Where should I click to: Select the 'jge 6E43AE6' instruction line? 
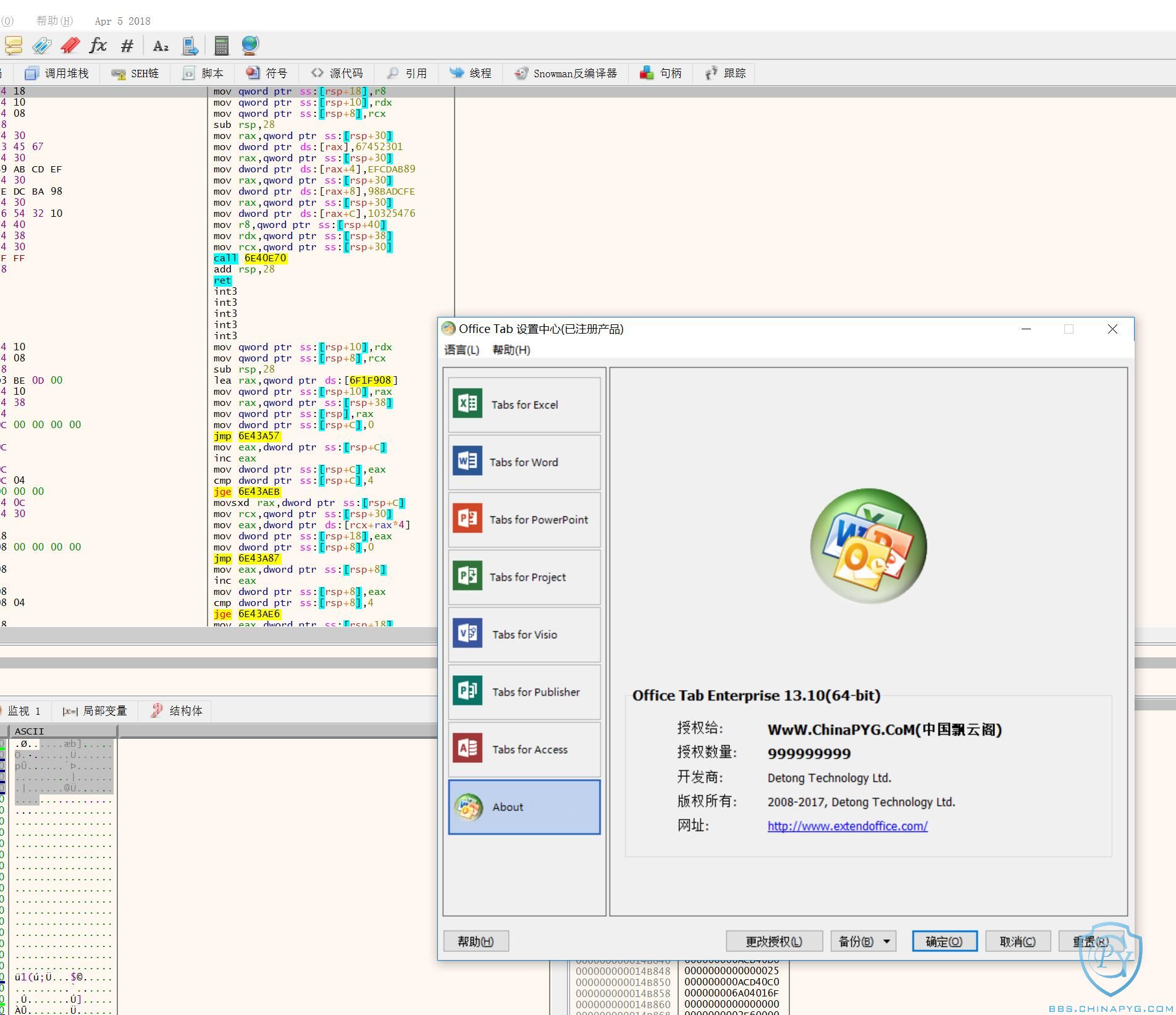(247, 614)
